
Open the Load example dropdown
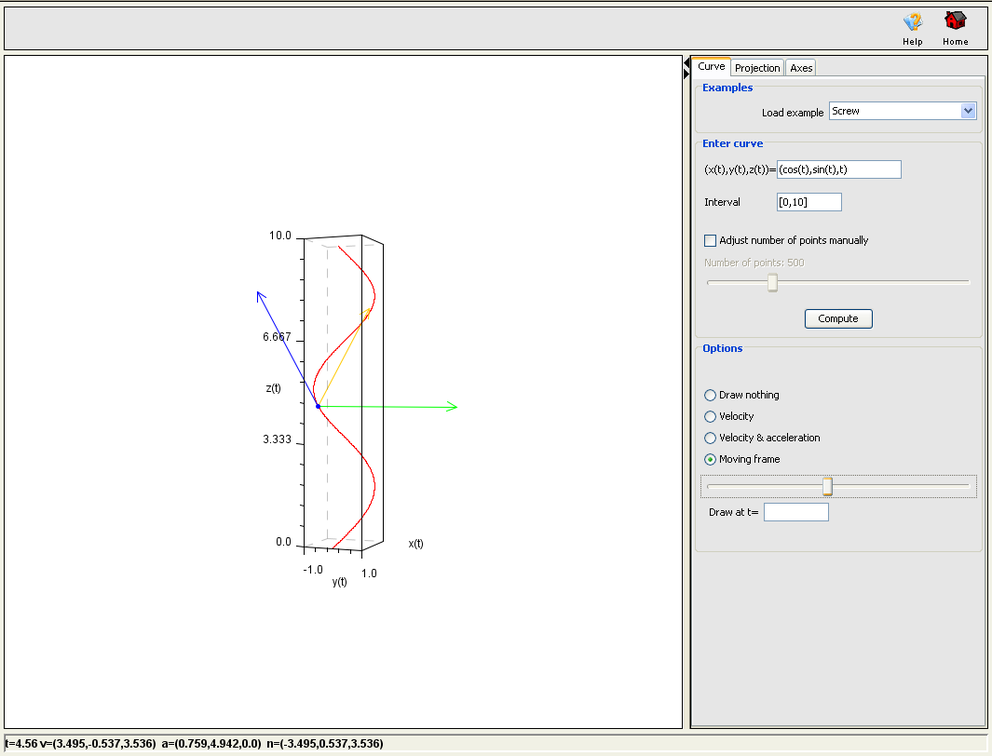[900, 111]
